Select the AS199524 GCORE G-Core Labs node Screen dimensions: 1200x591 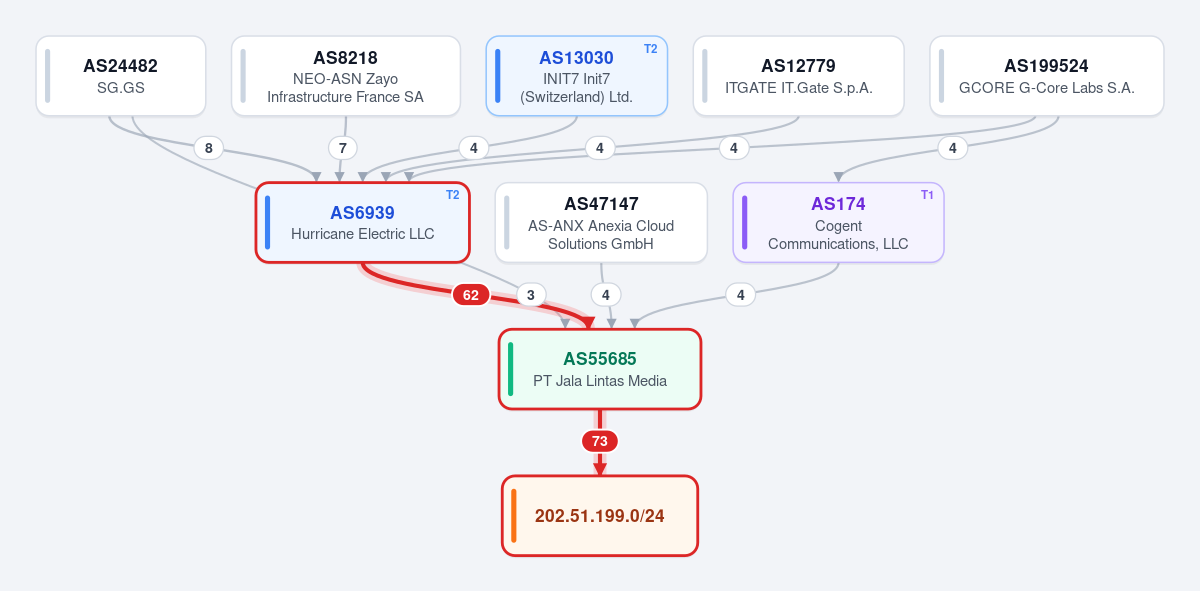click(1047, 76)
